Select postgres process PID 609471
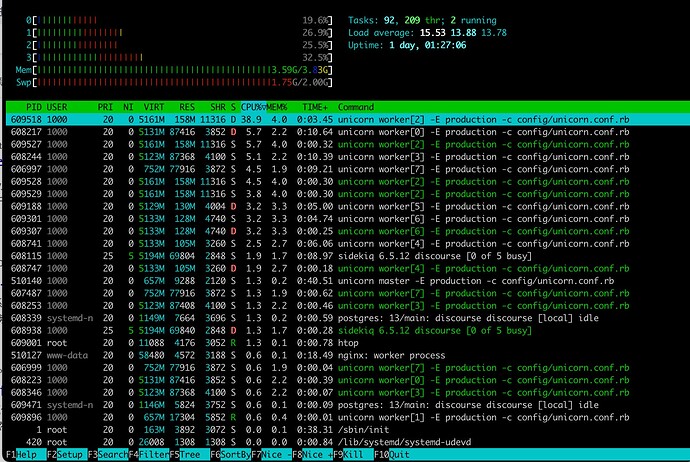Image resolution: width=690 pixels, height=462 pixels. [x=348, y=405]
